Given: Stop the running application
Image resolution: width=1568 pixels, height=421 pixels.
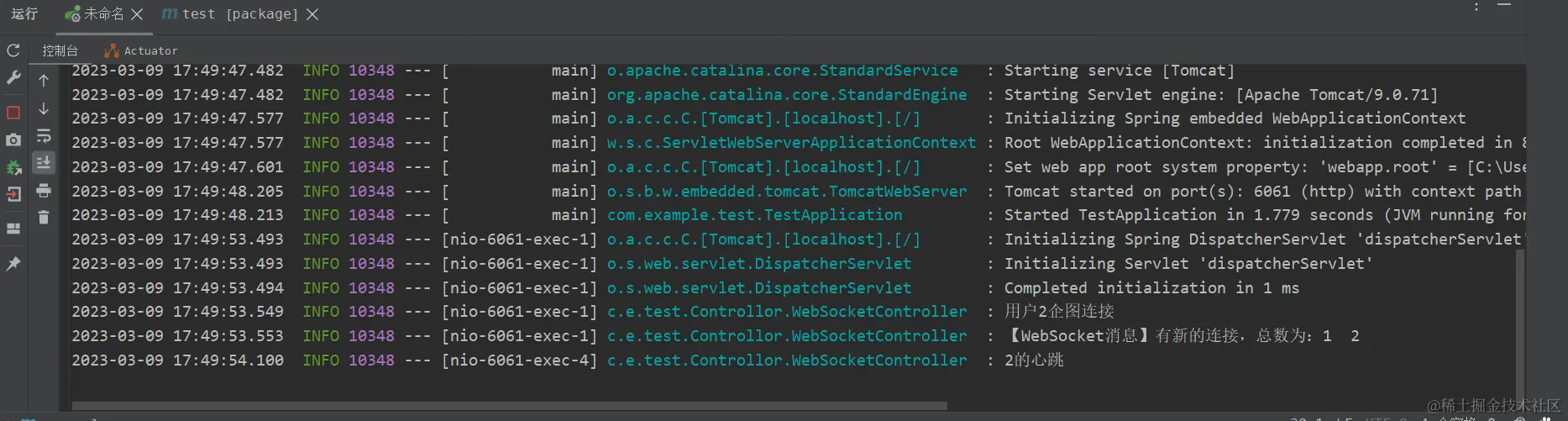Looking at the screenshot, I should pos(13,113).
